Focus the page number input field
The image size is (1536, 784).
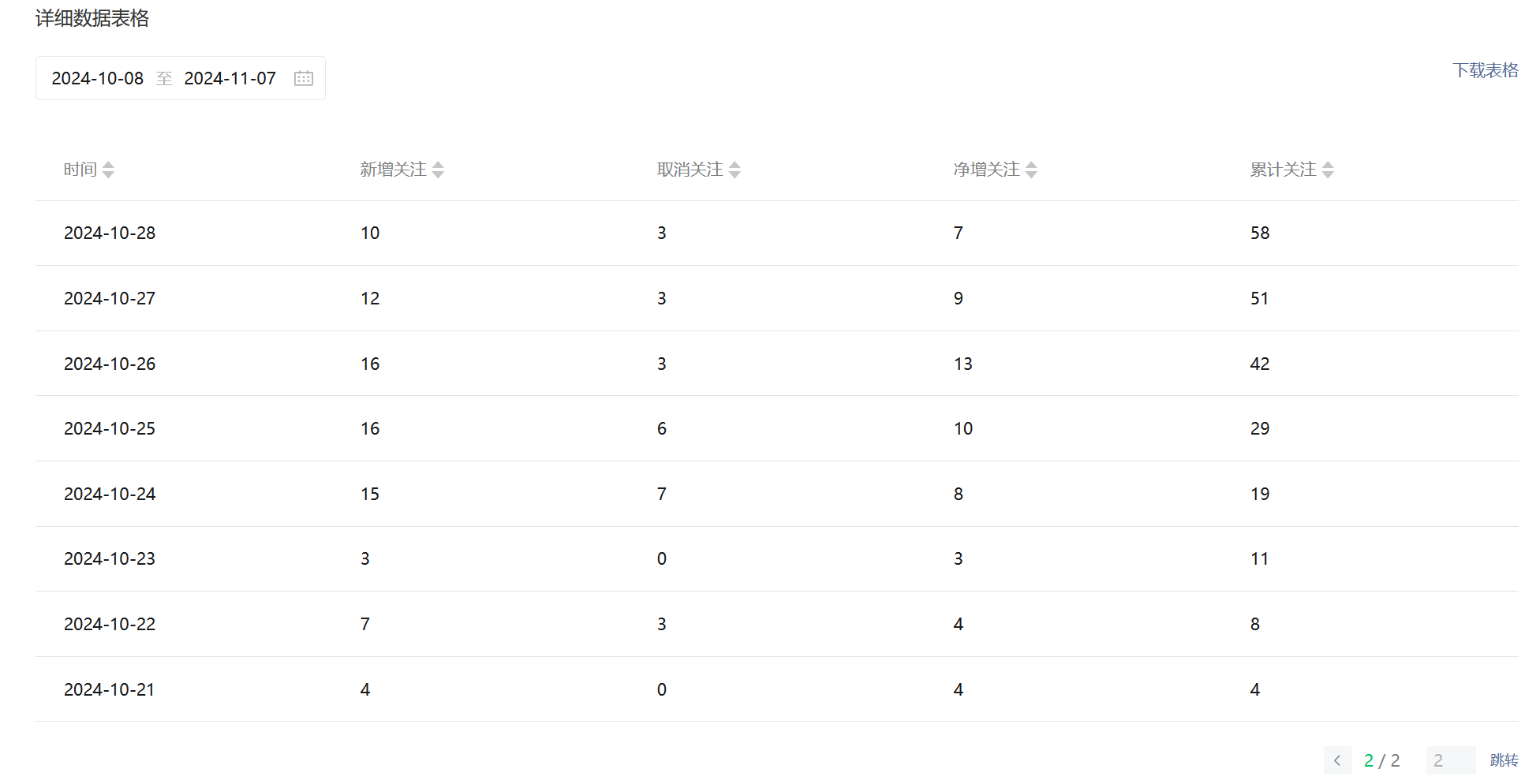point(1450,760)
